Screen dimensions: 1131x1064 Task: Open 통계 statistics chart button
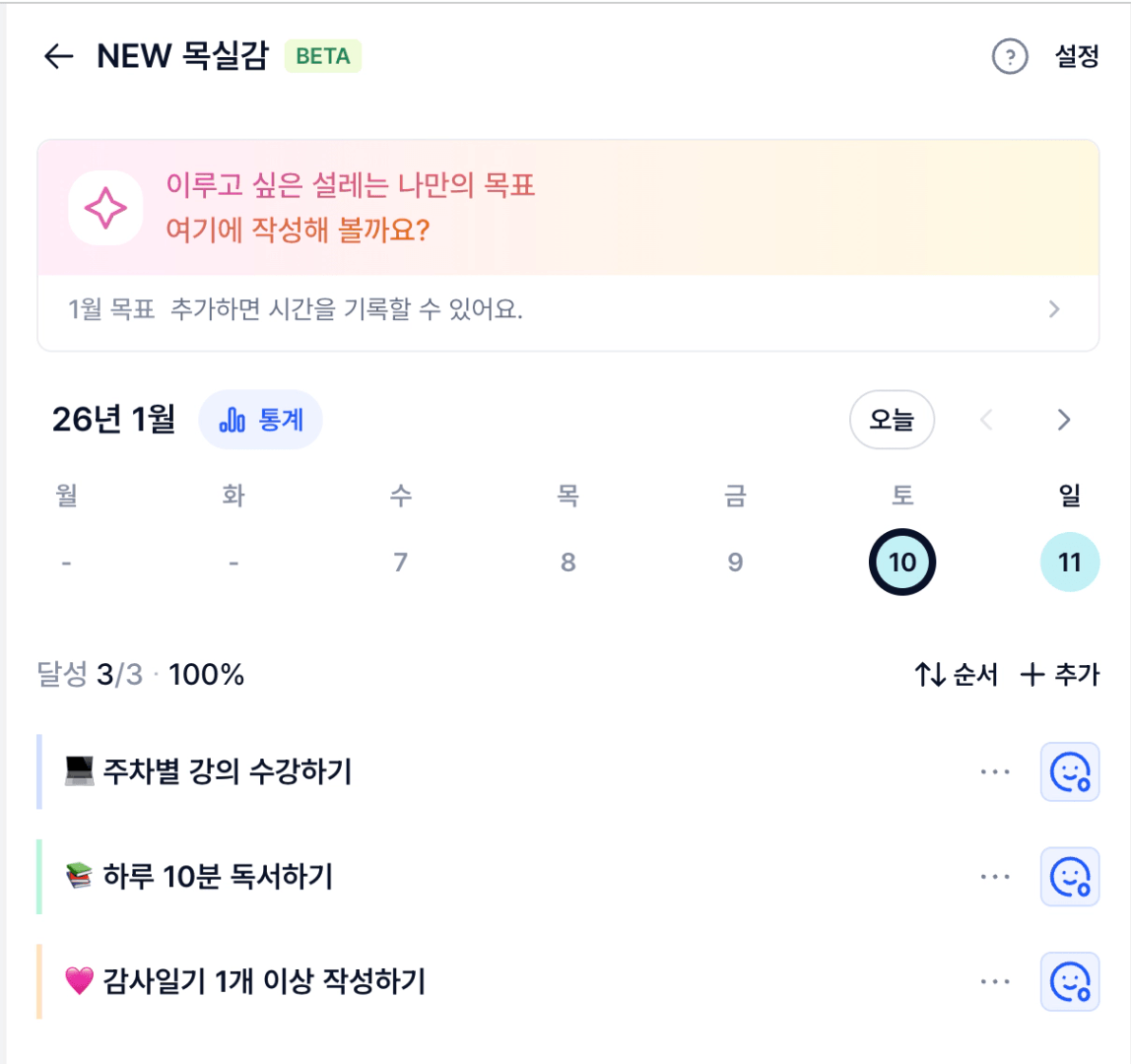[261, 421]
